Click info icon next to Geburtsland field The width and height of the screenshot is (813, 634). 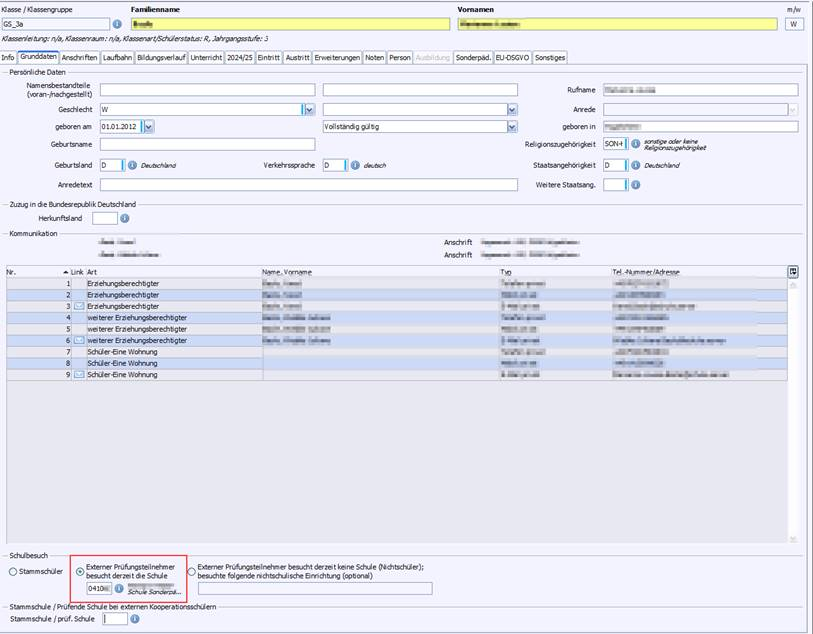pos(132,165)
